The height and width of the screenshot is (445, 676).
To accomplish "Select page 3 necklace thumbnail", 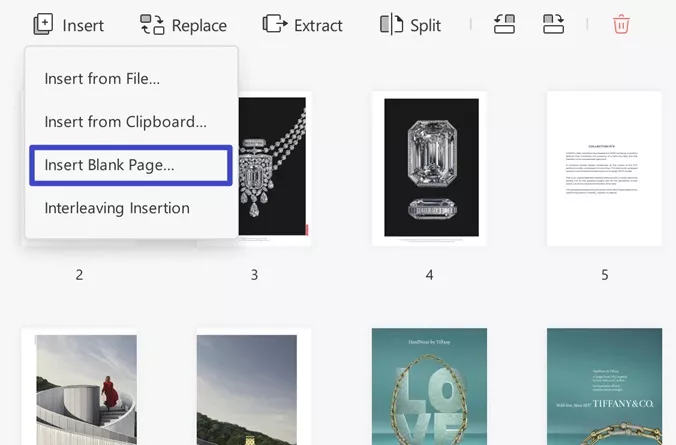I will click(x=275, y=169).
